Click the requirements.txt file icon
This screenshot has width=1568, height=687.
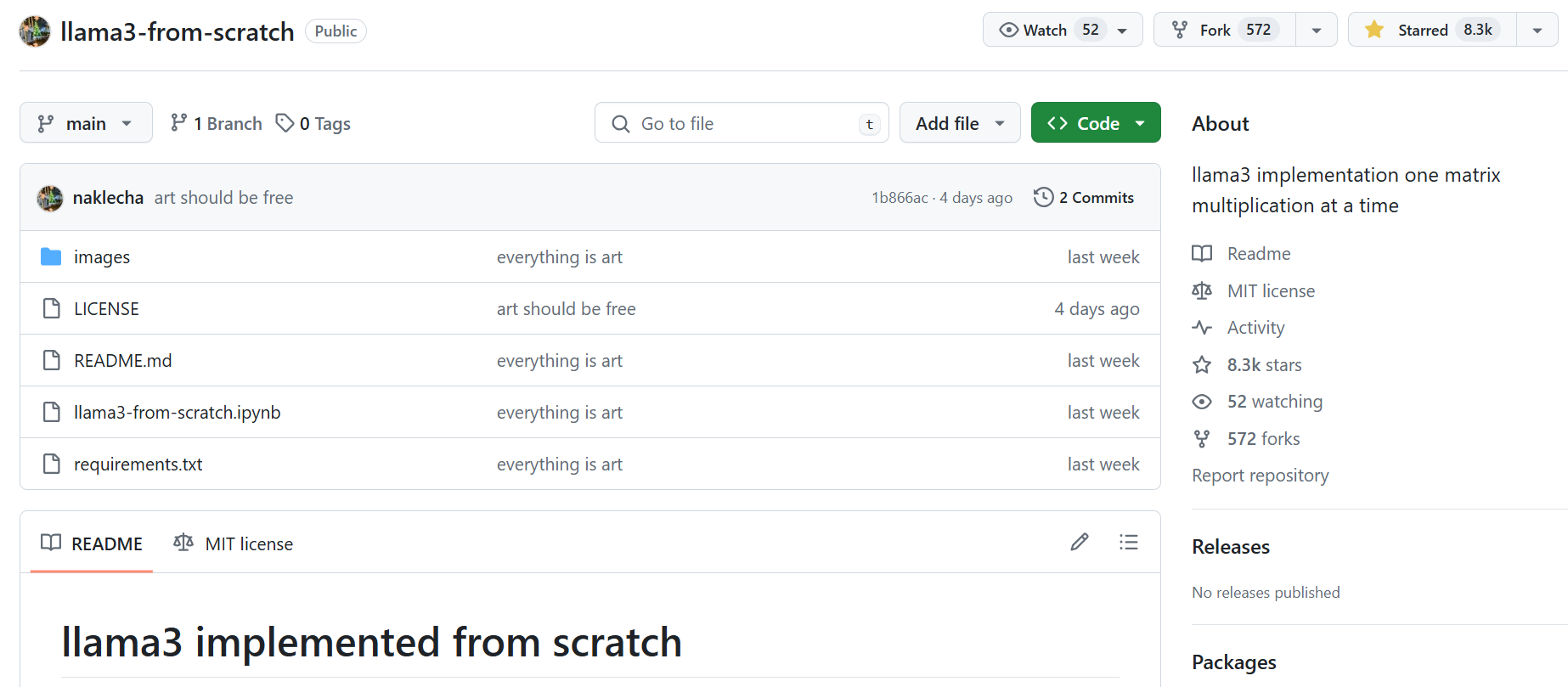coord(52,464)
